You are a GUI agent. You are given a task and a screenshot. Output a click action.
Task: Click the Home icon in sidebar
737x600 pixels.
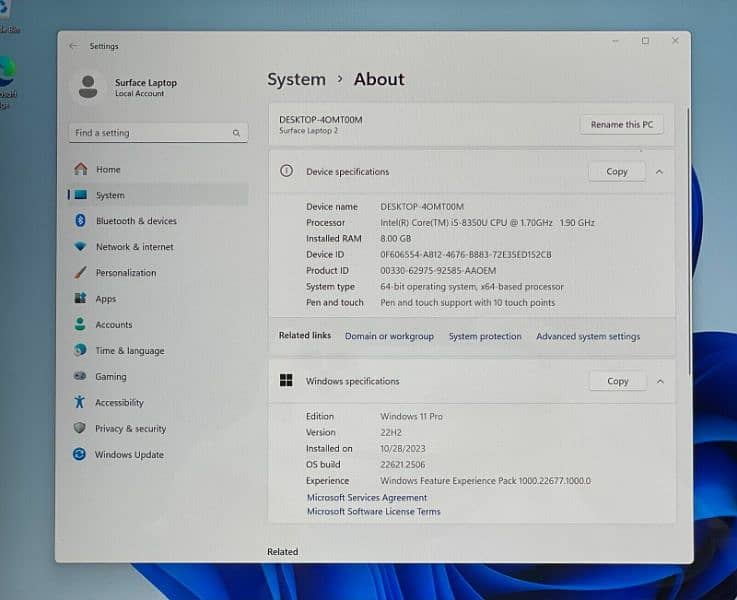click(80, 169)
